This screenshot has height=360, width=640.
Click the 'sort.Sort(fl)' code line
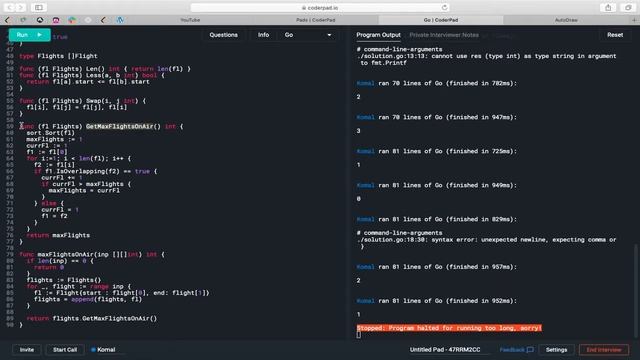[51, 133]
